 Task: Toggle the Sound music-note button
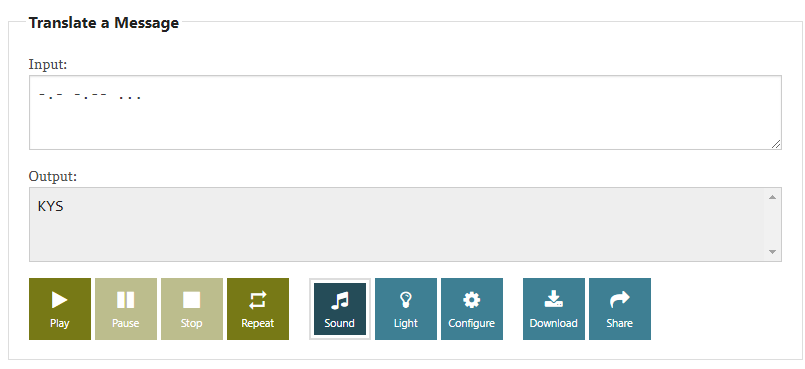339,309
